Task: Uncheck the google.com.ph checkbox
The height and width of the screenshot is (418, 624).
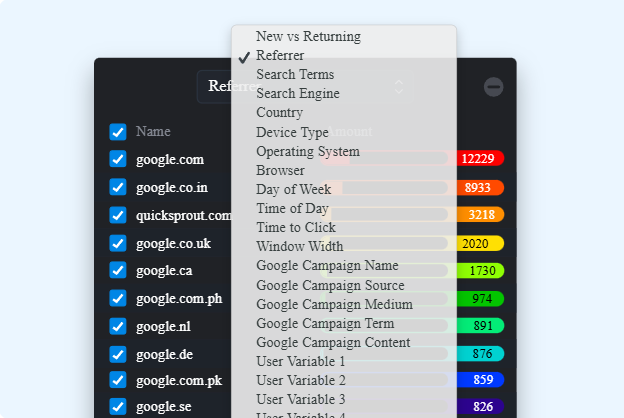Action: pos(118,298)
